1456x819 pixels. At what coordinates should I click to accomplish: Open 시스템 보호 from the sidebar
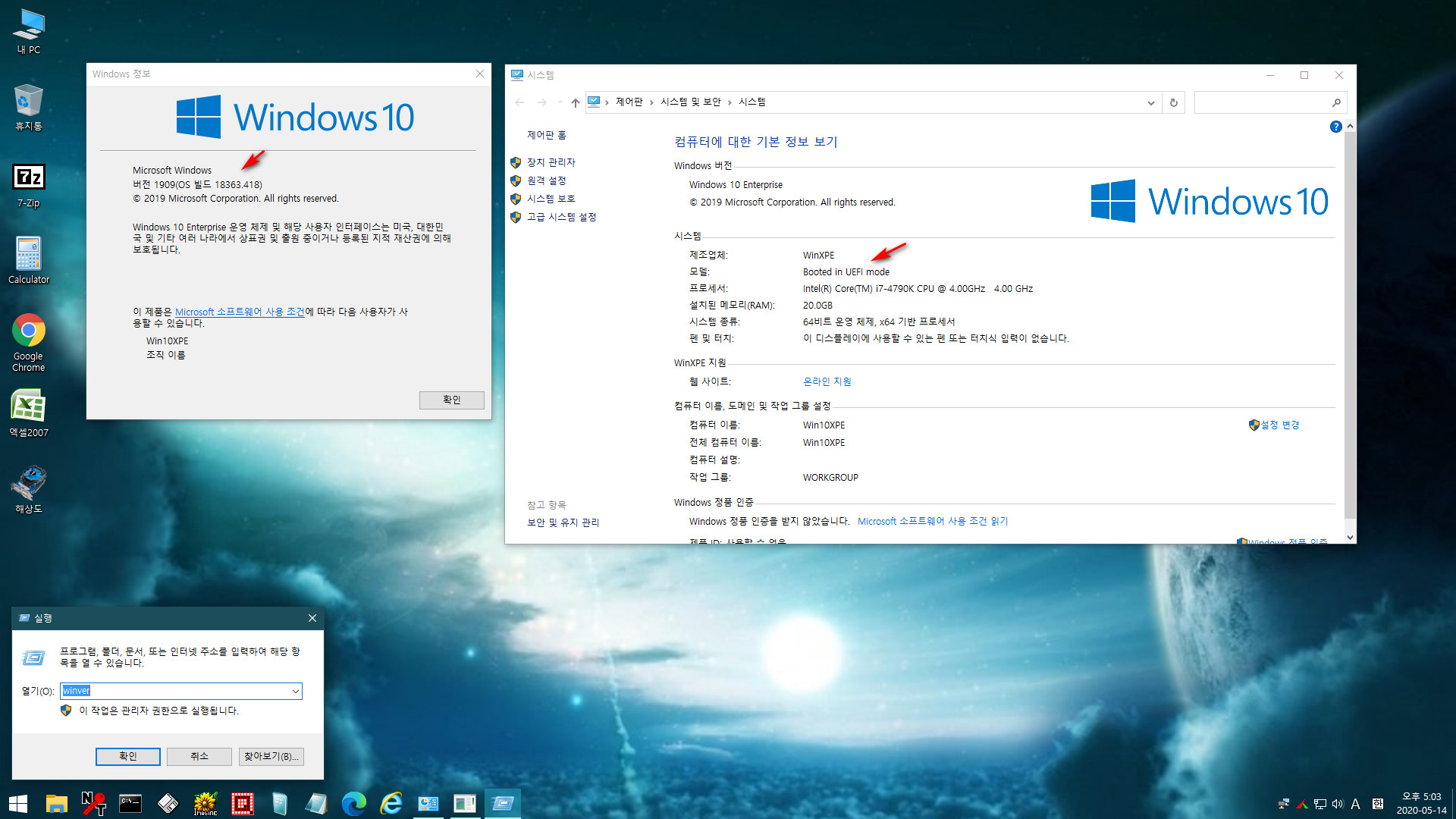[551, 199]
